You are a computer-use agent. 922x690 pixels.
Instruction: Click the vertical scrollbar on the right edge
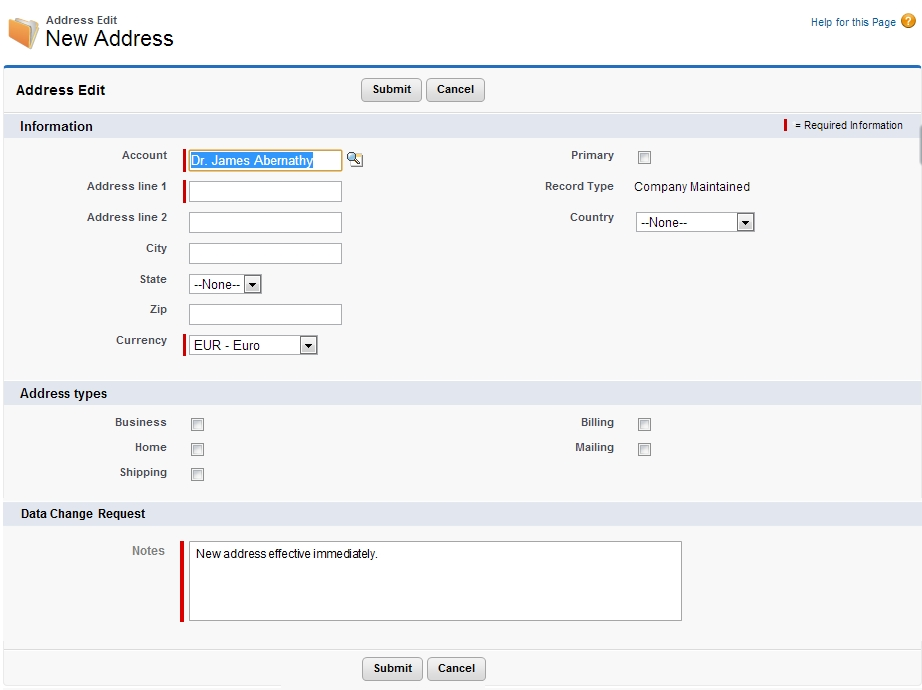(x=919, y=150)
